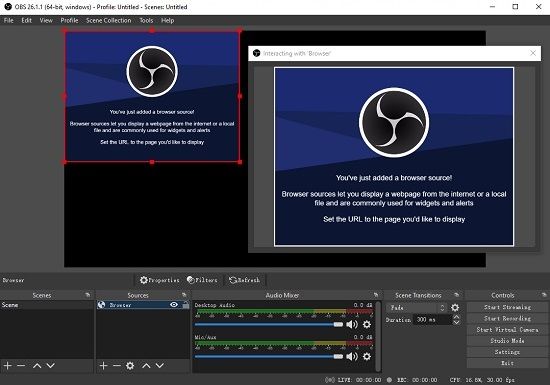
Task: Pop out the Scenes dock panel
Action: pyautogui.click(x=88, y=295)
